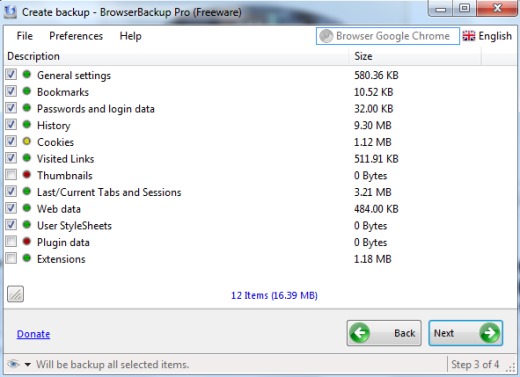The width and height of the screenshot is (520, 377).
Task: Select the Extensions row label
Action: 61,259
